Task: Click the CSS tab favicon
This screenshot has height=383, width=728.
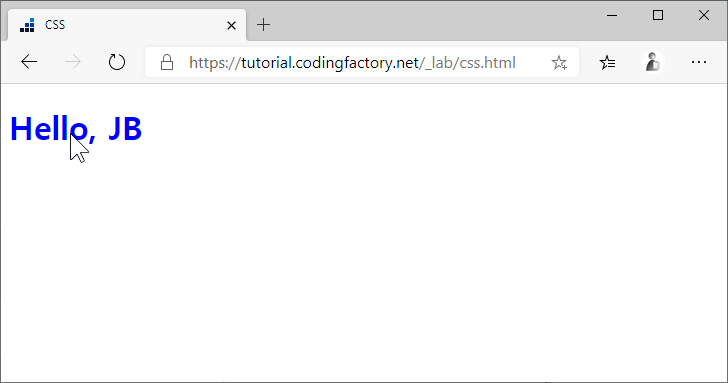Action: click(27, 25)
